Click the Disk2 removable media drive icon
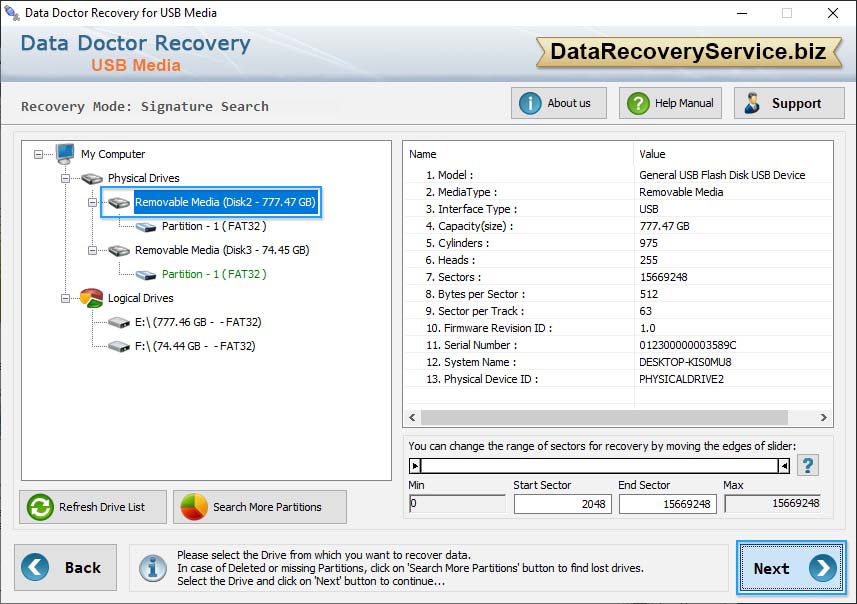This screenshot has width=857, height=604. pyautogui.click(x=119, y=203)
